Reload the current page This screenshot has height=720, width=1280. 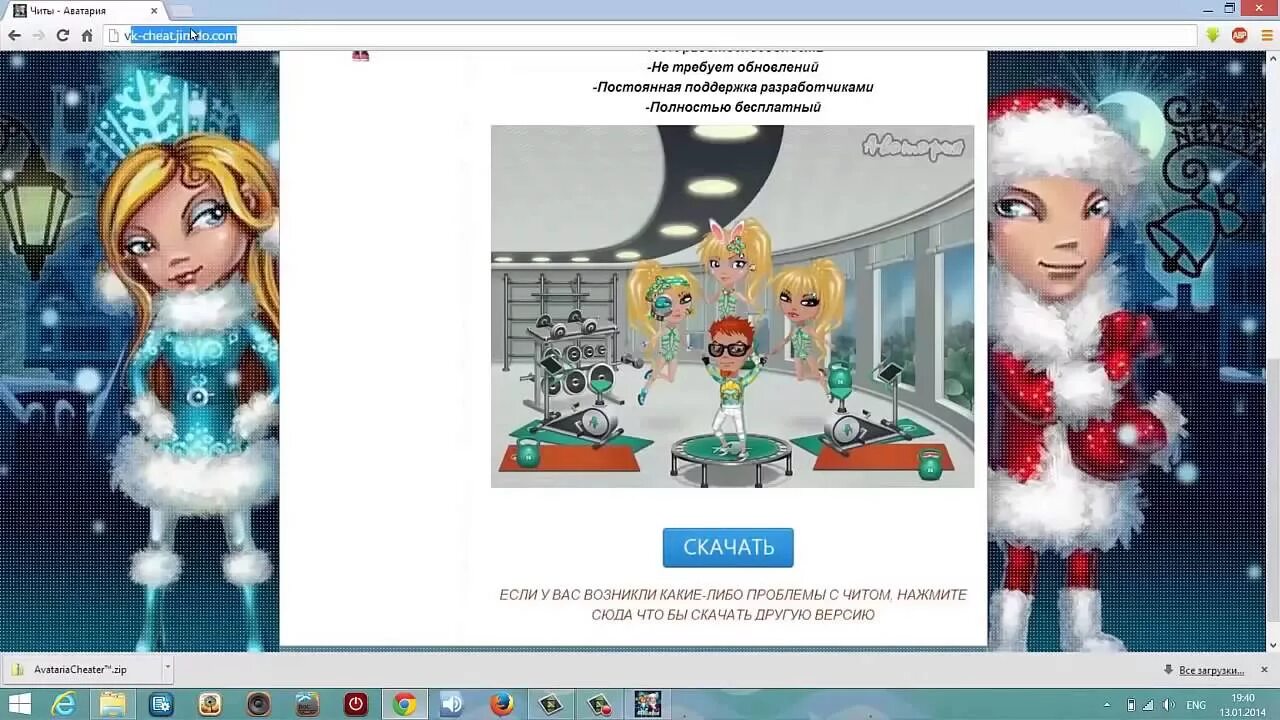pyautogui.click(x=62, y=35)
